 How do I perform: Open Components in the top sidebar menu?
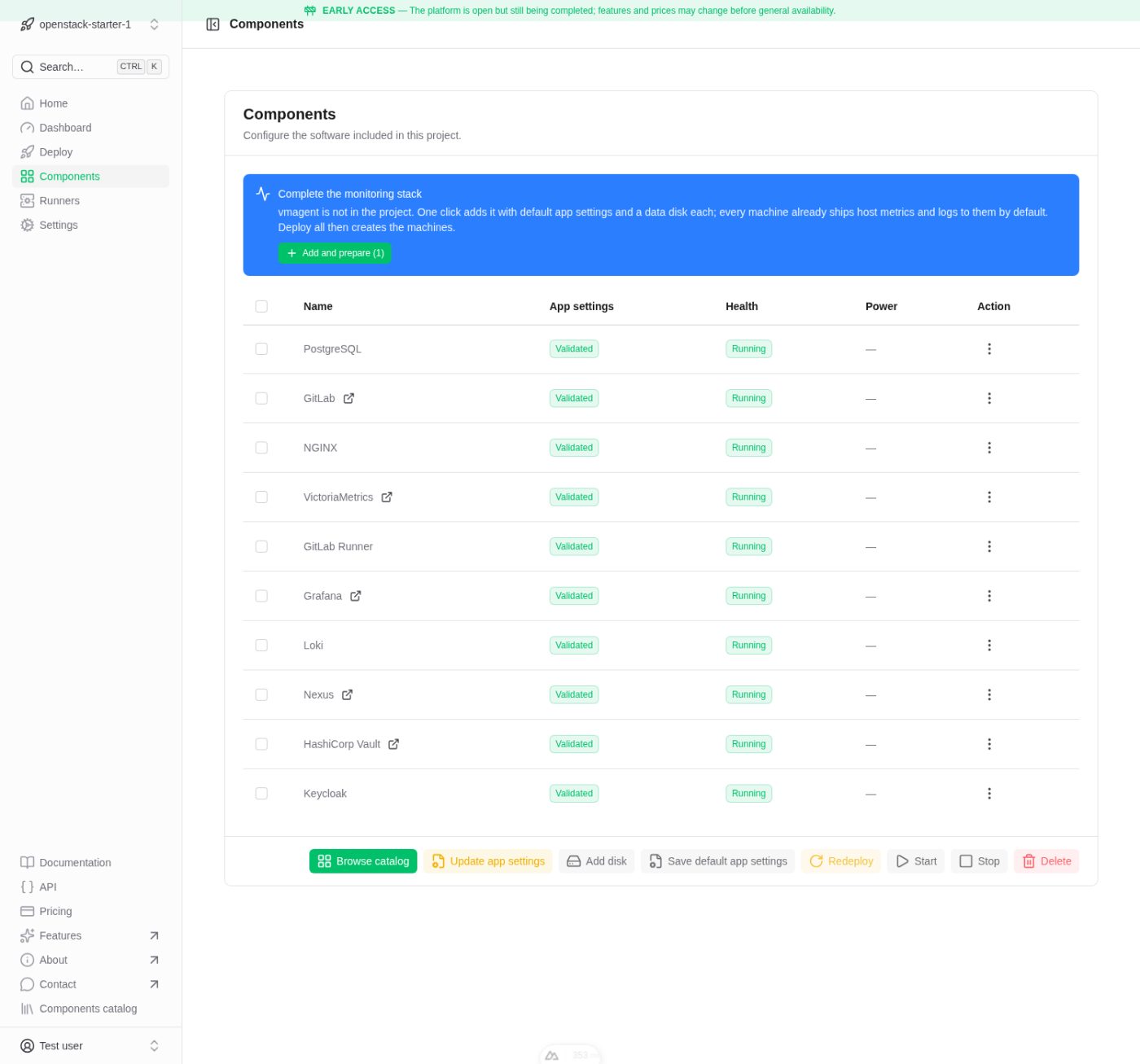point(90,177)
